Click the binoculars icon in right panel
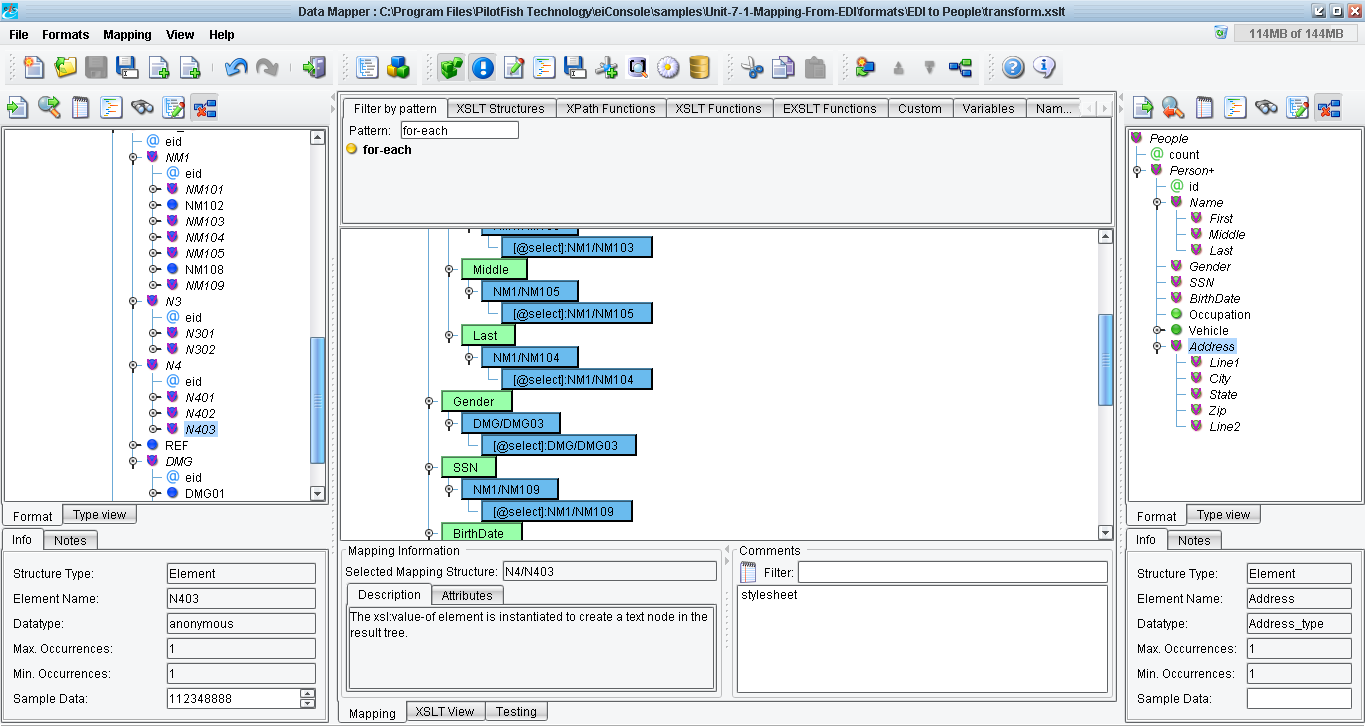 coord(1266,107)
